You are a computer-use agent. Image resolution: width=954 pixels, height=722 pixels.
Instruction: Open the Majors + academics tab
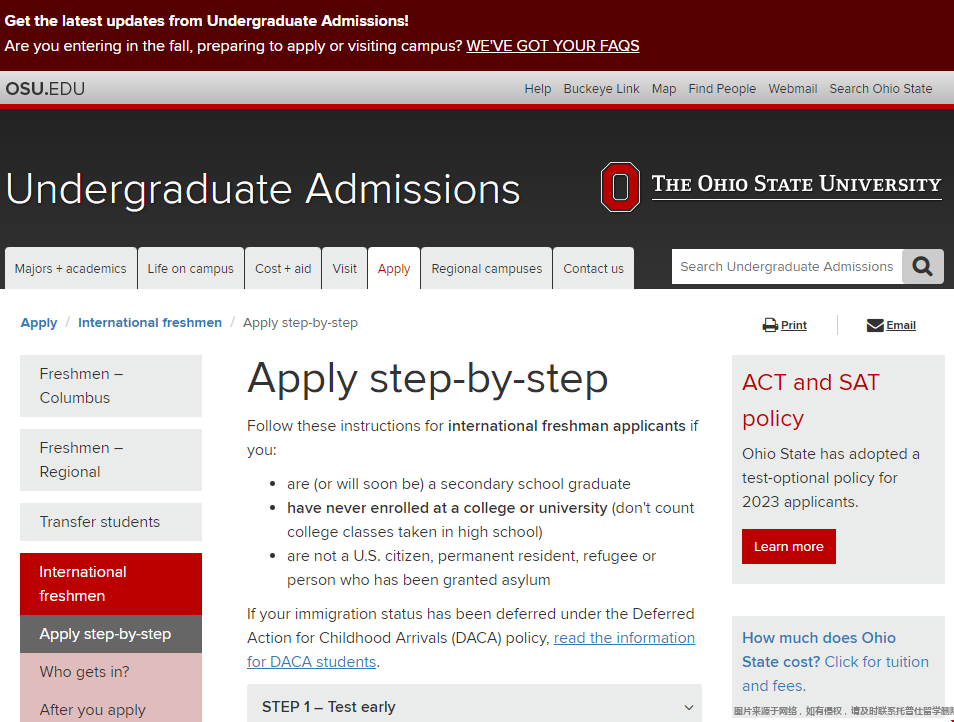(71, 268)
